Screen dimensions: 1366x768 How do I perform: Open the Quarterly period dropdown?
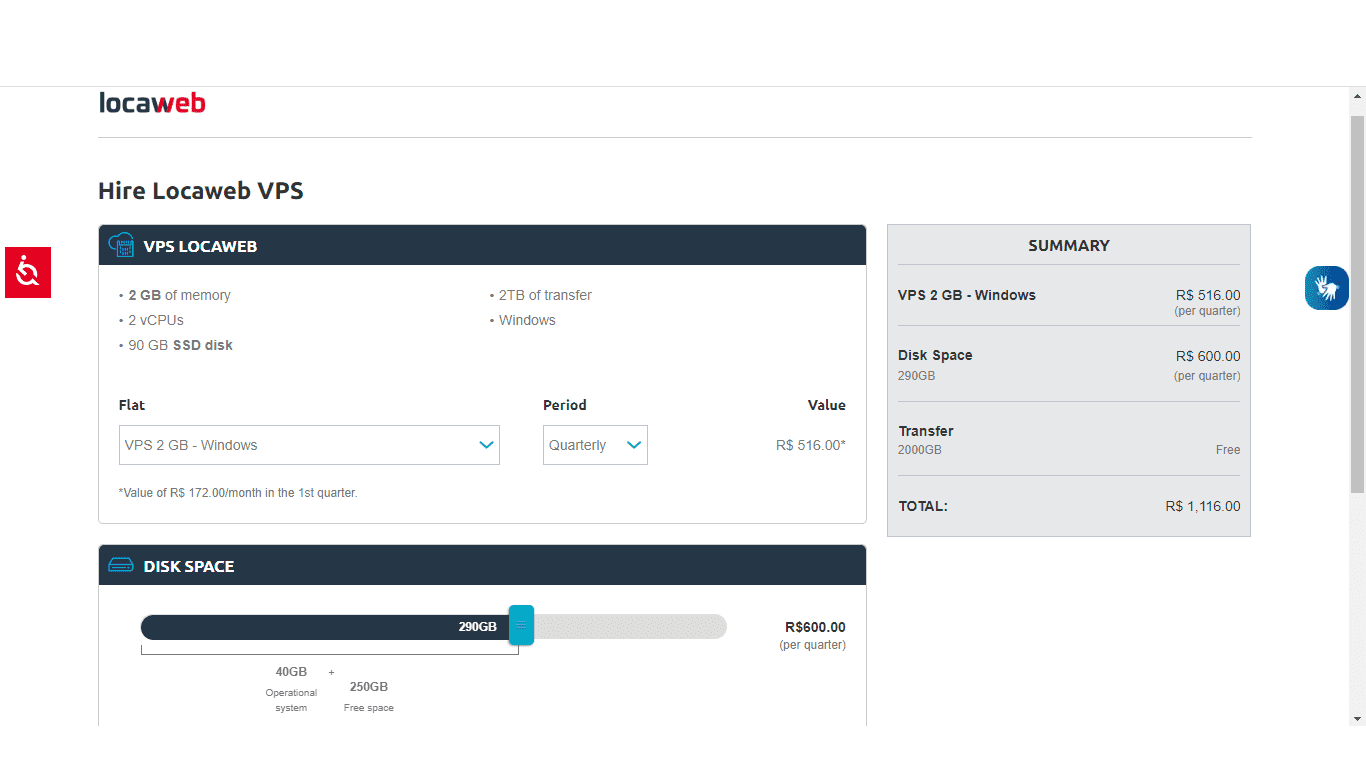coord(595,445)
